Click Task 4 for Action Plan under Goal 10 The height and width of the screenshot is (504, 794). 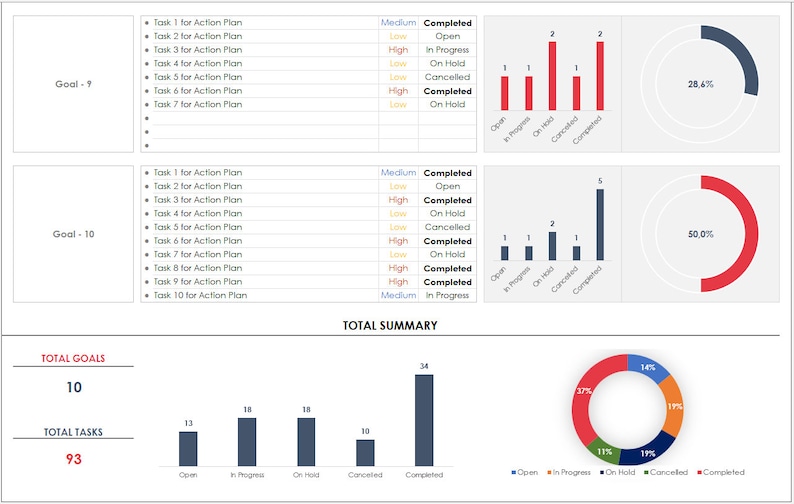coord(198,214)
